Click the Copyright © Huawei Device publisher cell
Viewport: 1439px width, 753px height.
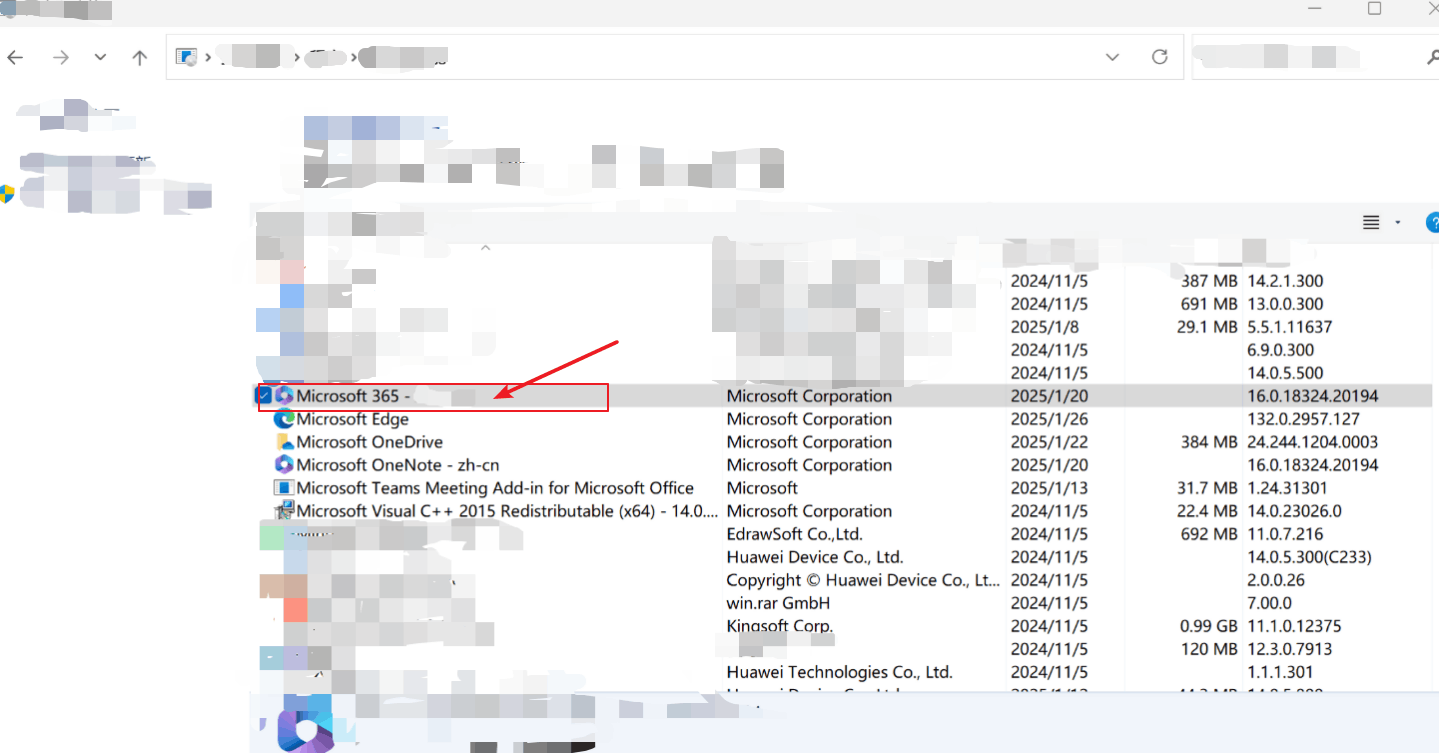click(x=863, y=580)
